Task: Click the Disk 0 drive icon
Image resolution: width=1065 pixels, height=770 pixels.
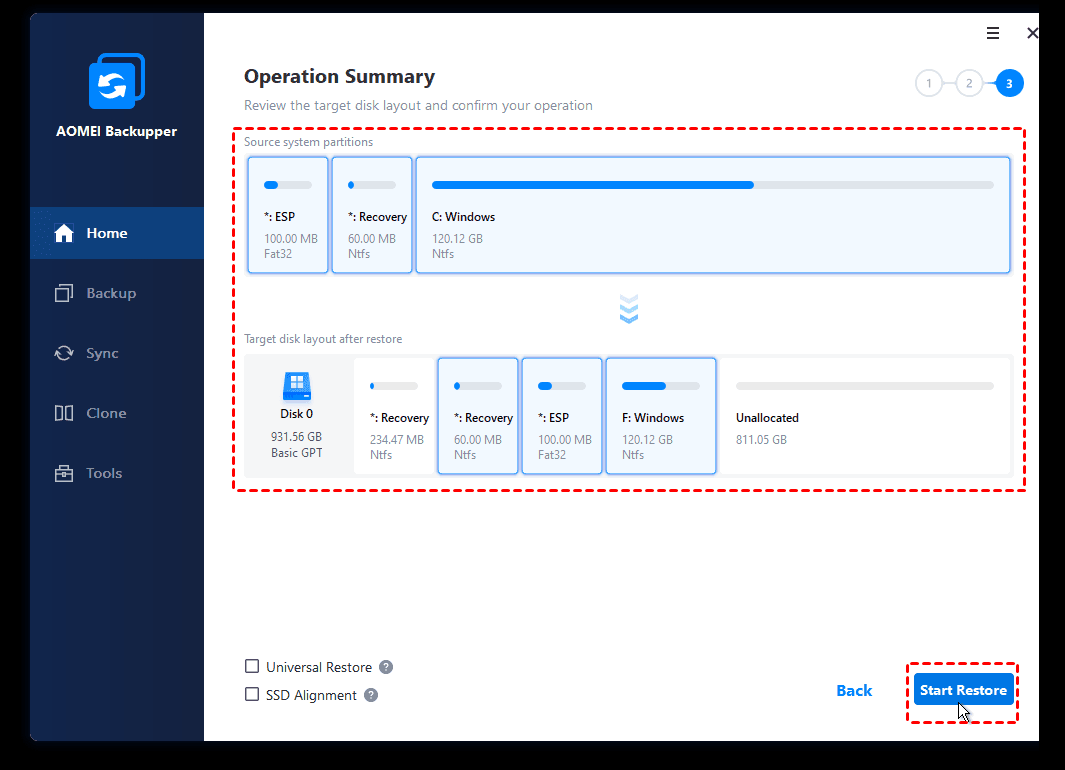Action: (296, 386)
